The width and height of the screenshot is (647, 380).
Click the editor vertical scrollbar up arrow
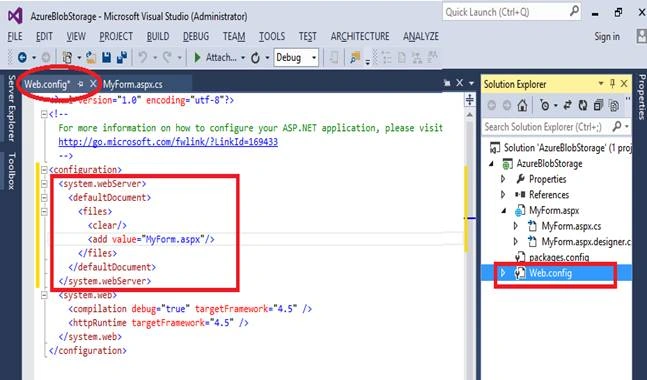(470, 115)
